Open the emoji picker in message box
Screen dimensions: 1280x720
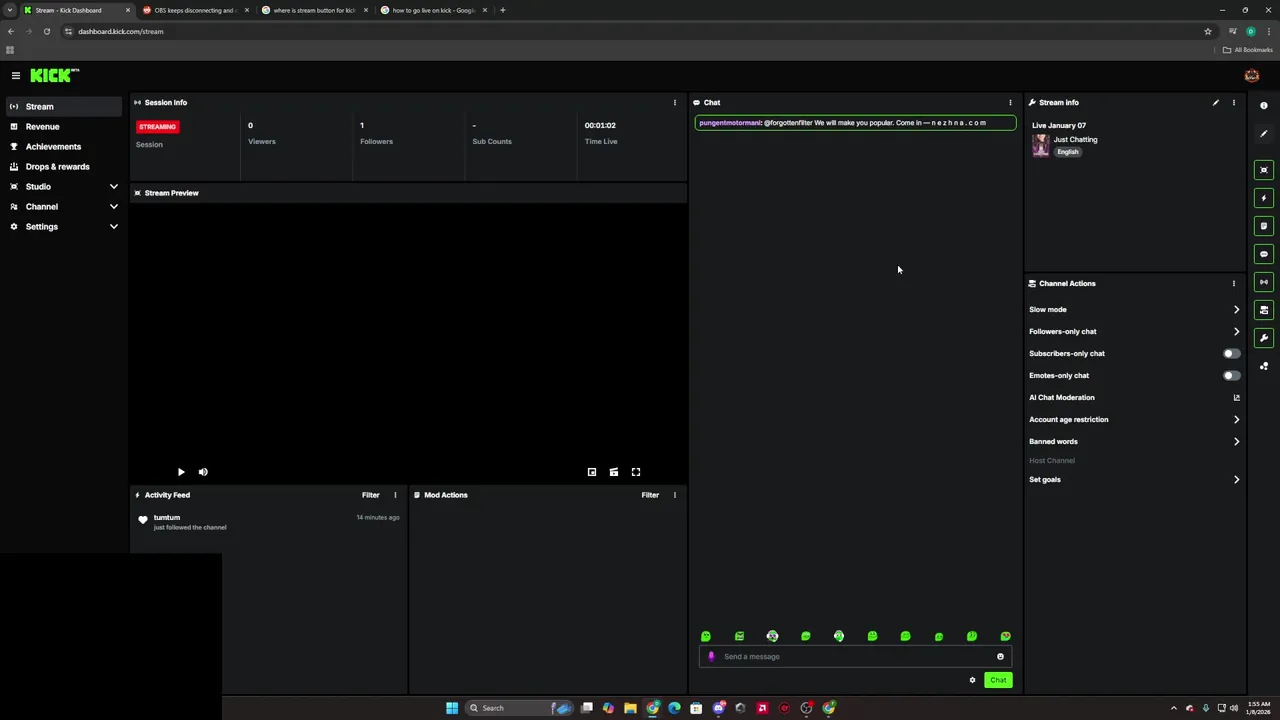pos(1000,657)
